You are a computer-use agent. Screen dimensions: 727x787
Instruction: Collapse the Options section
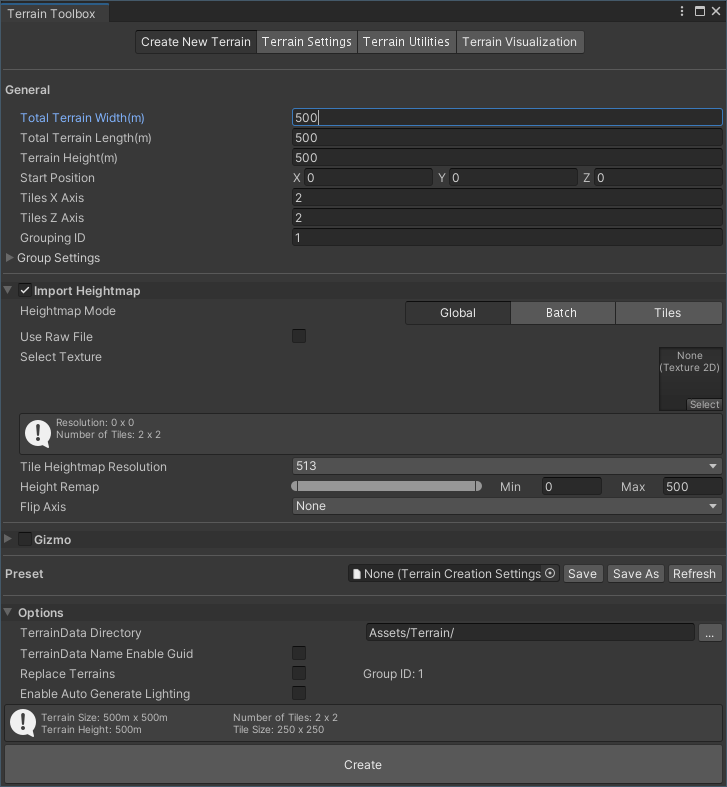tap(9, 613)
